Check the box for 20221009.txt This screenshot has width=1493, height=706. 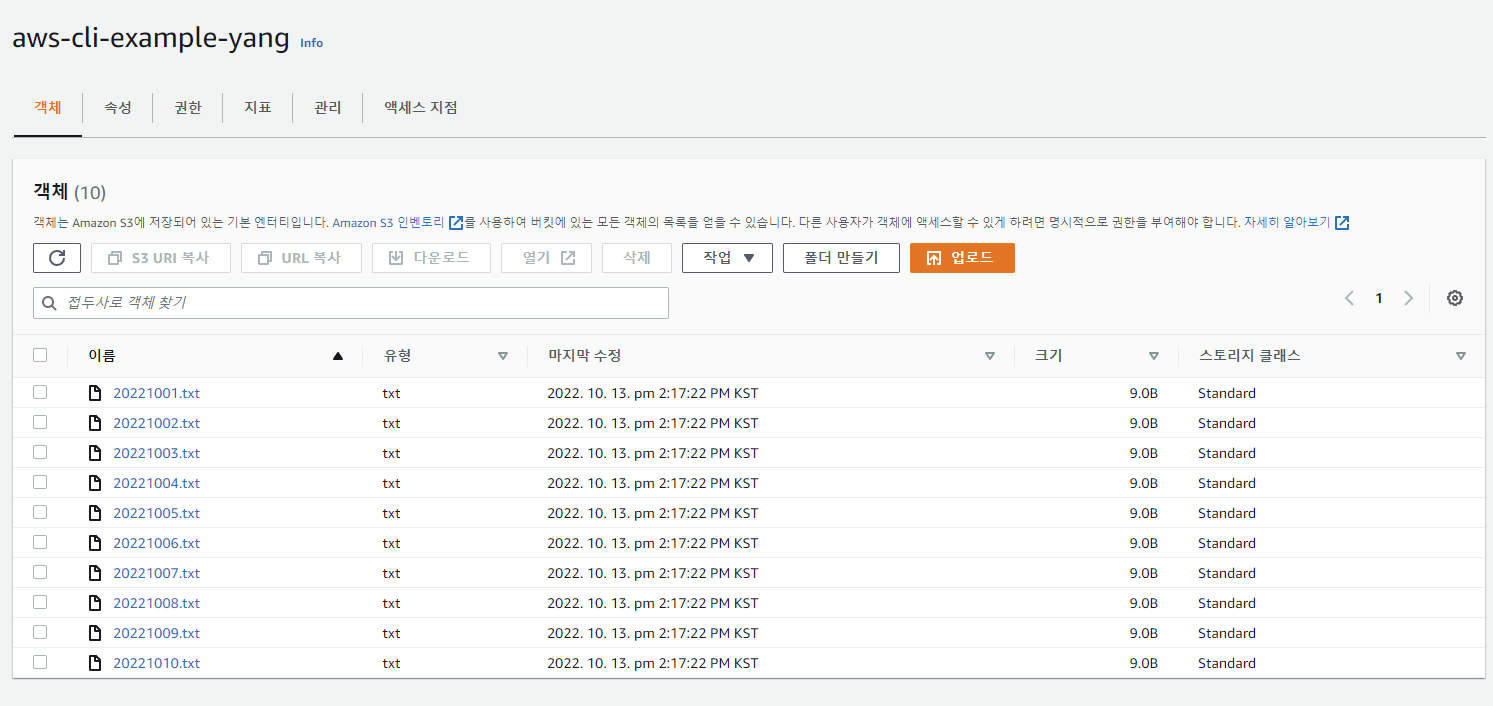[40, 632]
